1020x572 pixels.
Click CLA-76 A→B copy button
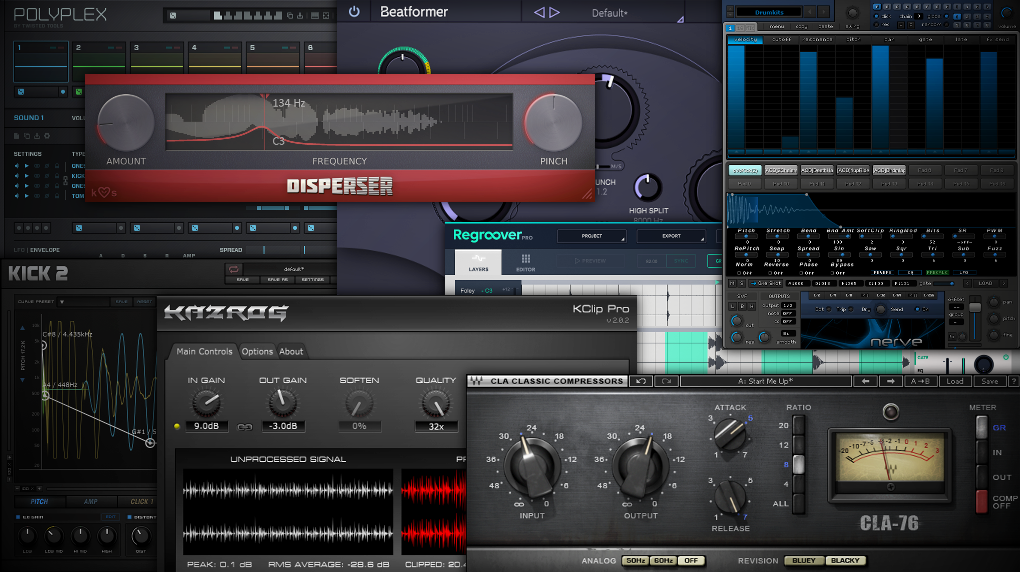click(x=920, y=381)
